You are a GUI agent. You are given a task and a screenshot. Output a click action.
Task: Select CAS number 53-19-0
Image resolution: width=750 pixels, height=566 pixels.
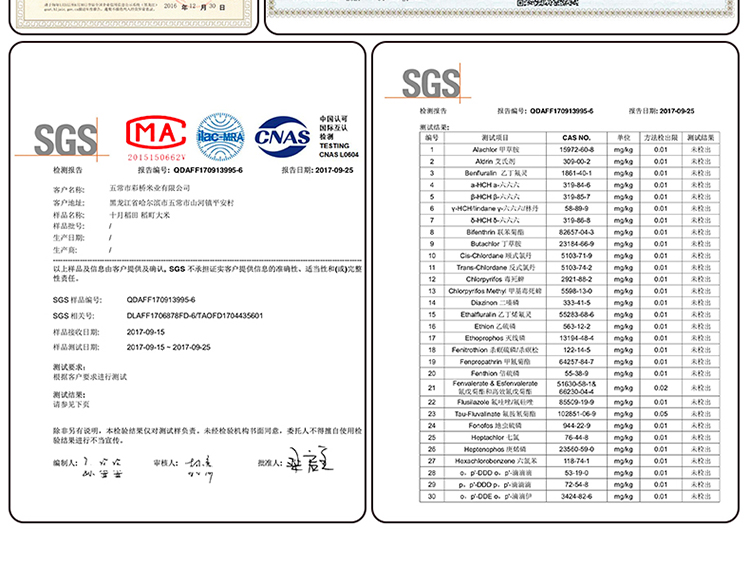(576, 473)
